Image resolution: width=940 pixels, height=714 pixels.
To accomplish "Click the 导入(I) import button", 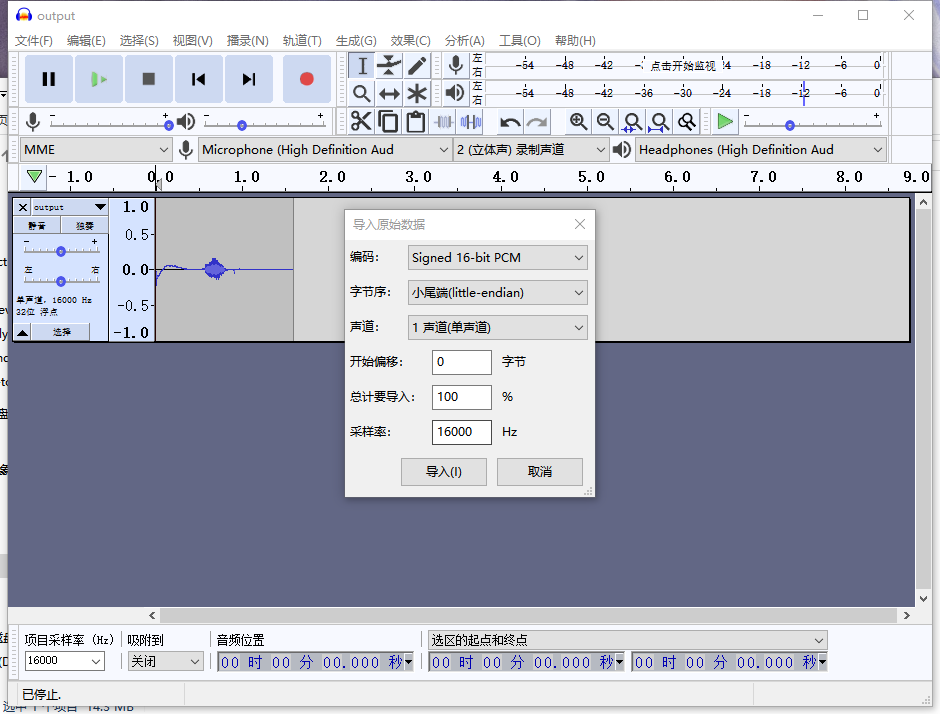I will point(443,472).
